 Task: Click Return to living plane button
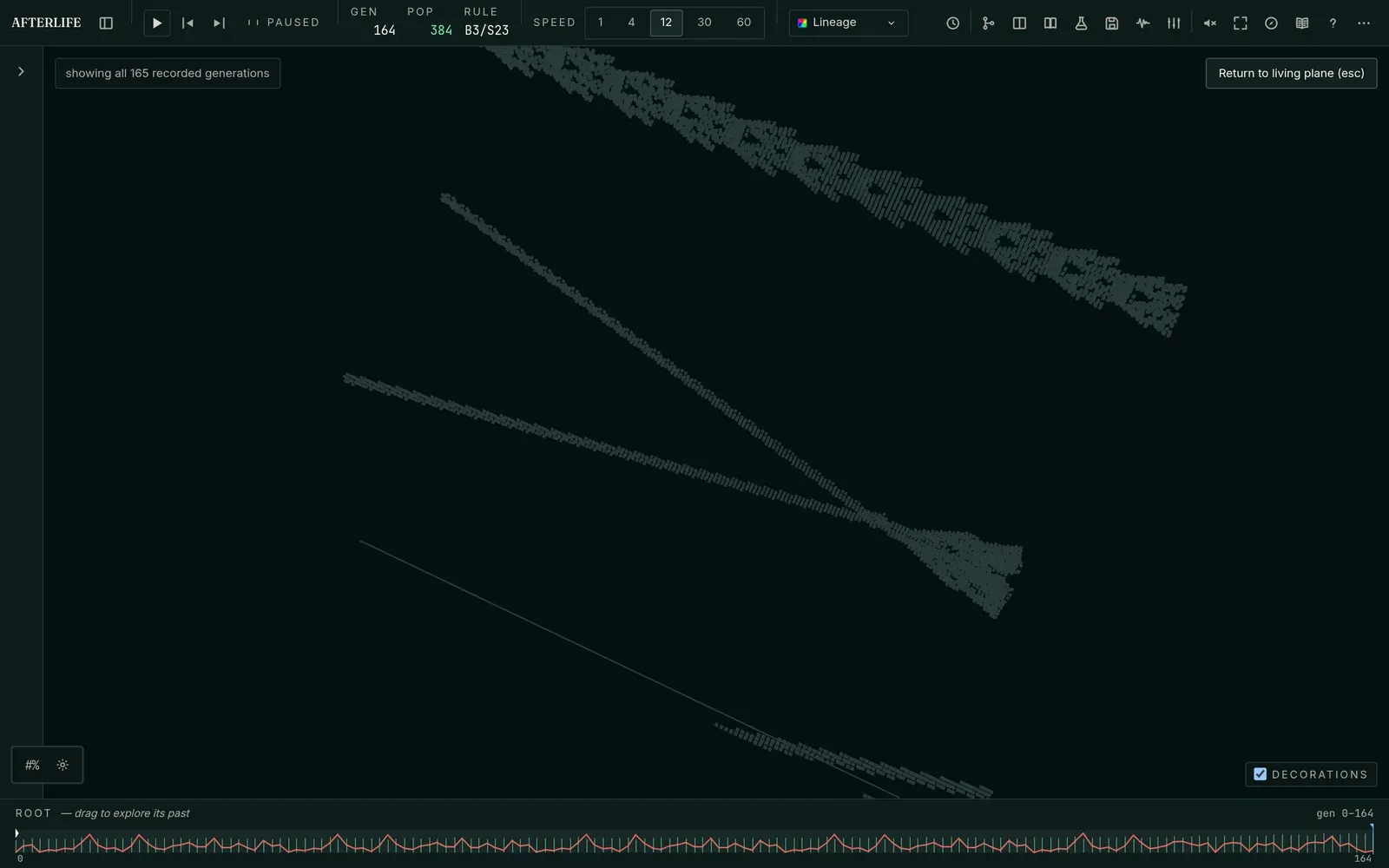tap(1291, 73)
